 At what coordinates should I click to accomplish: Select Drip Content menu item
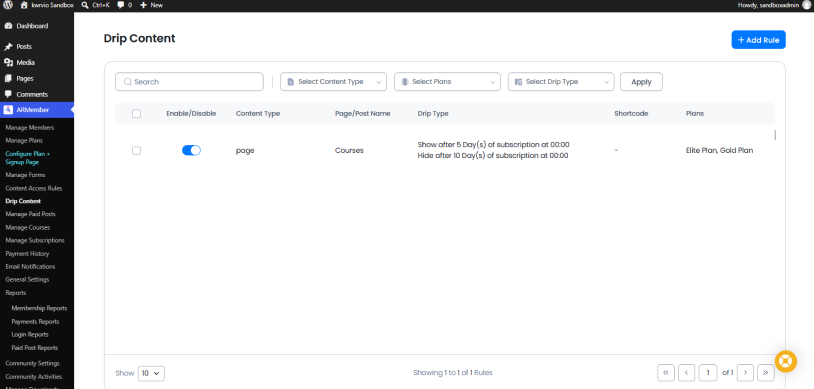pos(23,201)
